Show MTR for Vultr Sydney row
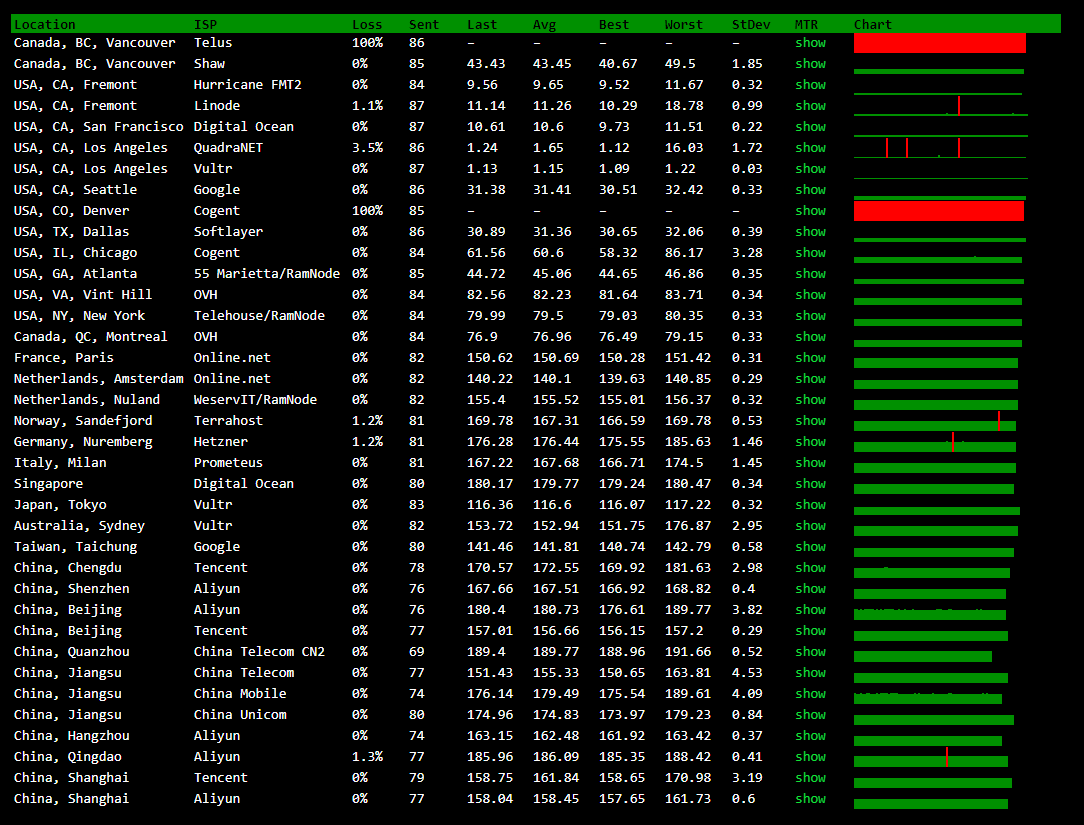The width and height of the screenshot is (1084, 825). click(x=810, y=526)
